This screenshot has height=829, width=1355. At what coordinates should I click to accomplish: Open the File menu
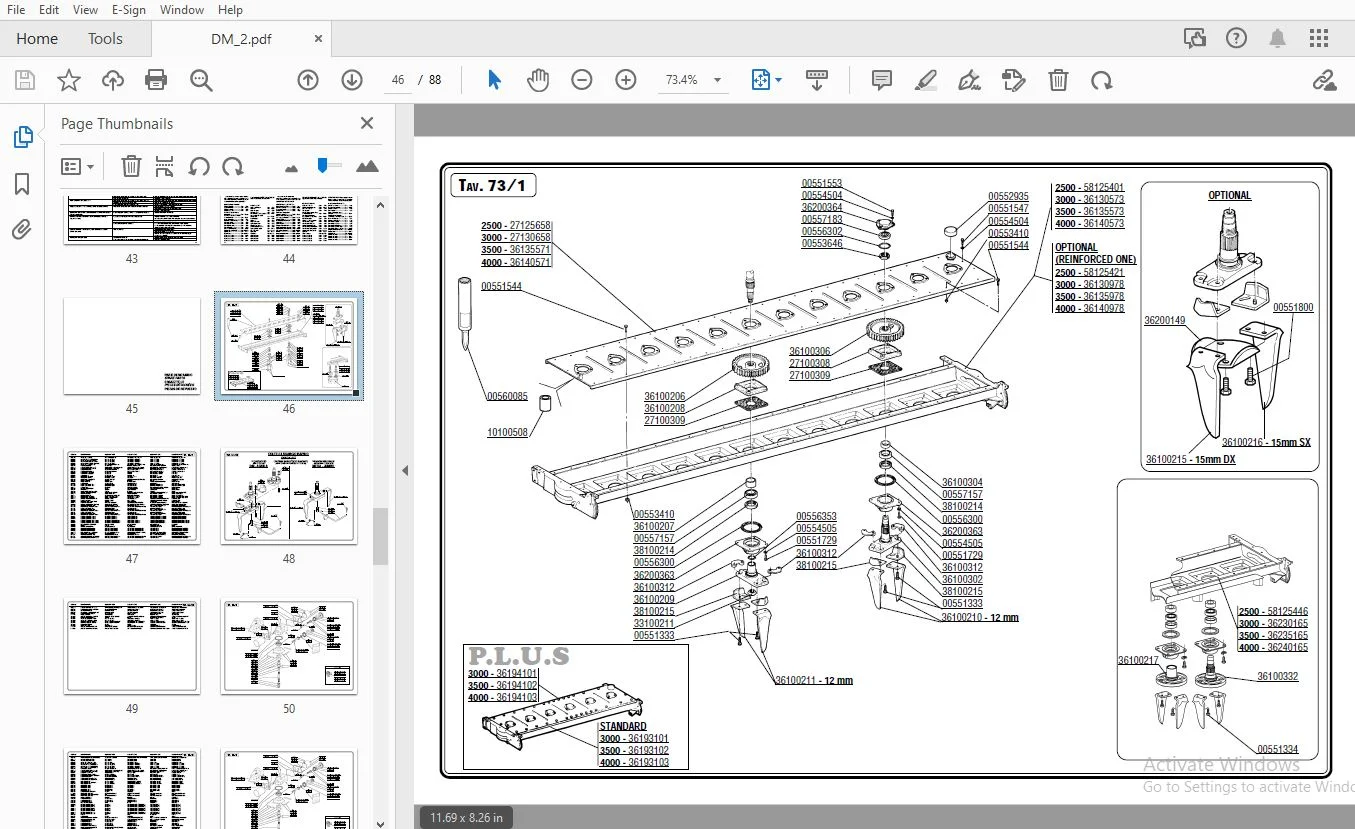(x=16, y=10)
